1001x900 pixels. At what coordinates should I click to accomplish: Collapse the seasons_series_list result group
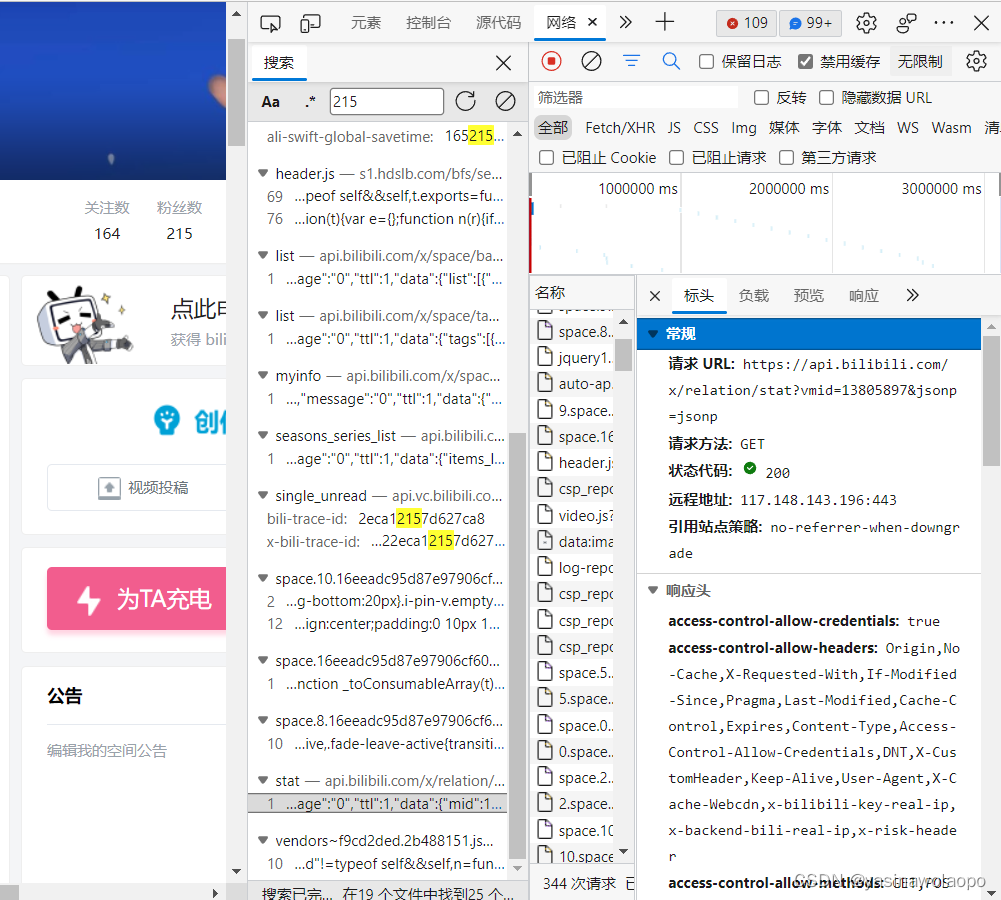point(262,435)
